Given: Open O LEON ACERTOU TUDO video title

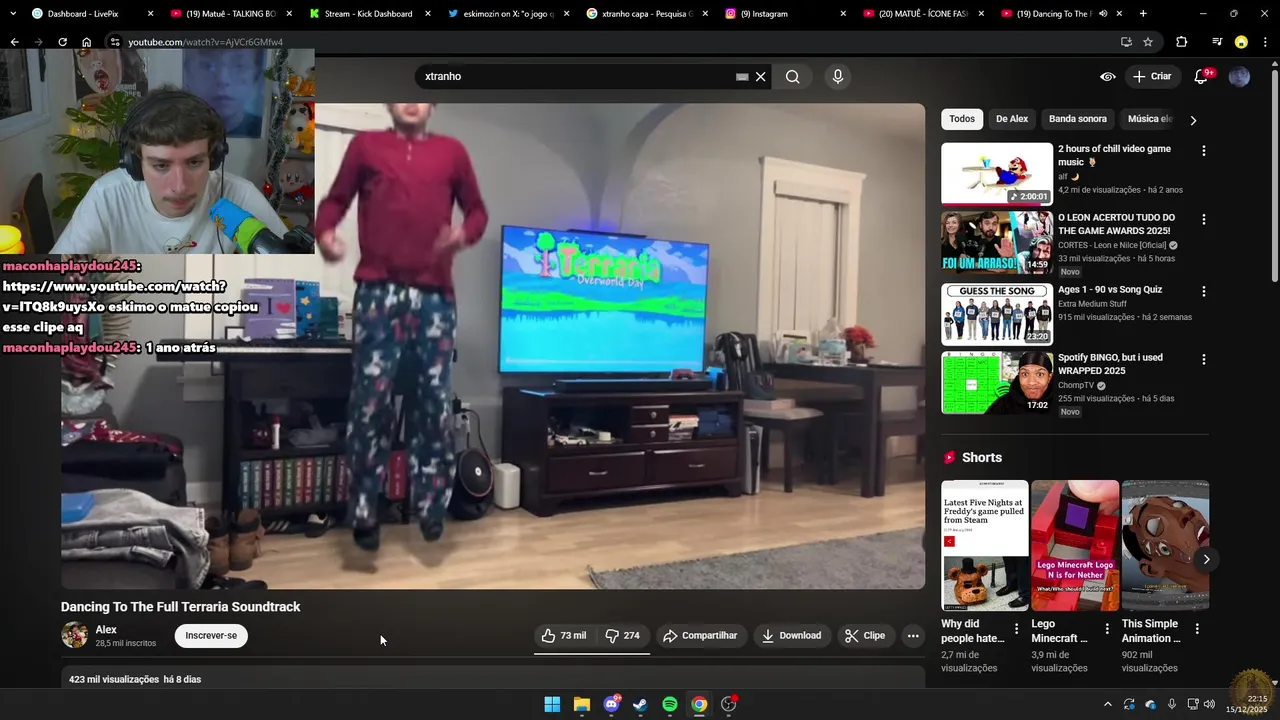Looking at the screenshot, I should [x=1117, y=224].
